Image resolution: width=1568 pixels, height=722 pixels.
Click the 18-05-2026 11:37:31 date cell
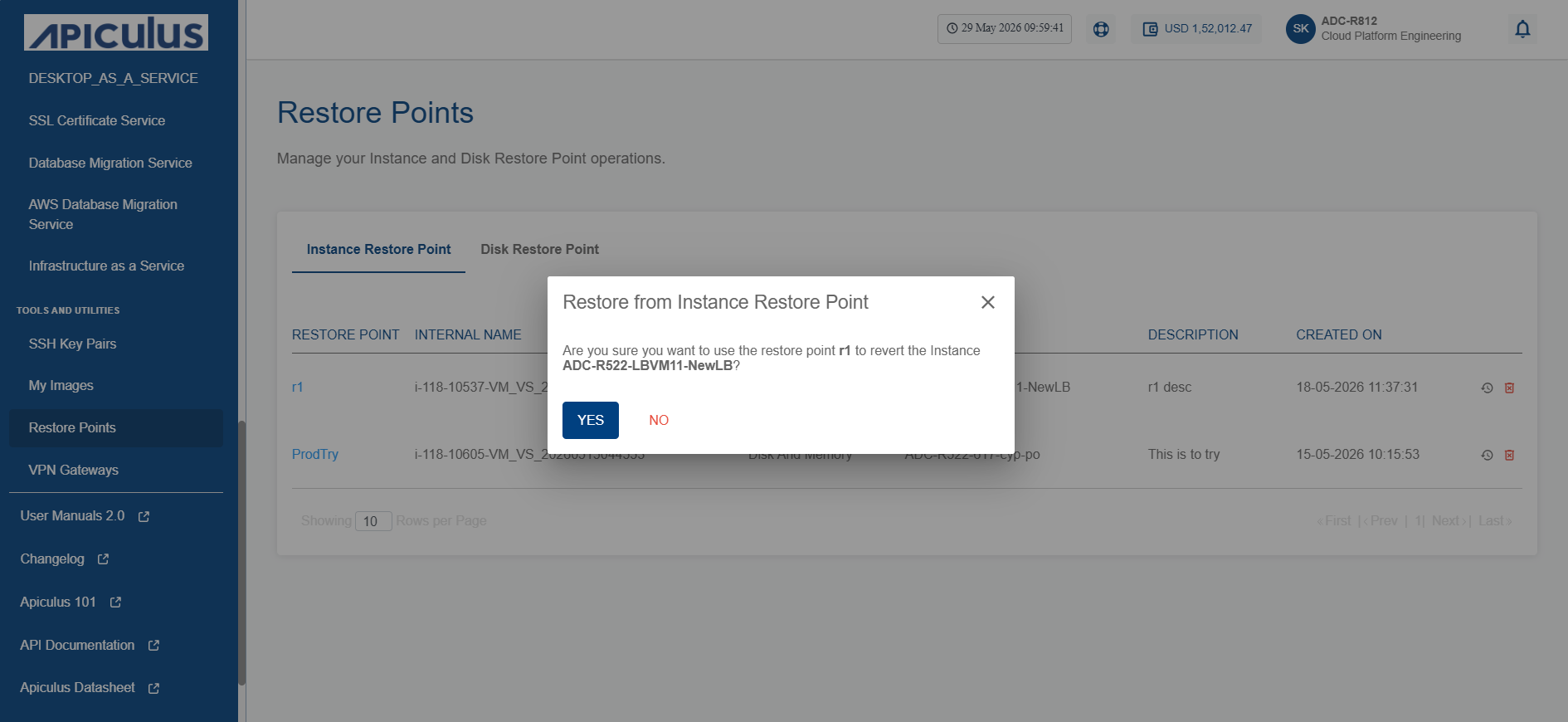point(1357,387)
